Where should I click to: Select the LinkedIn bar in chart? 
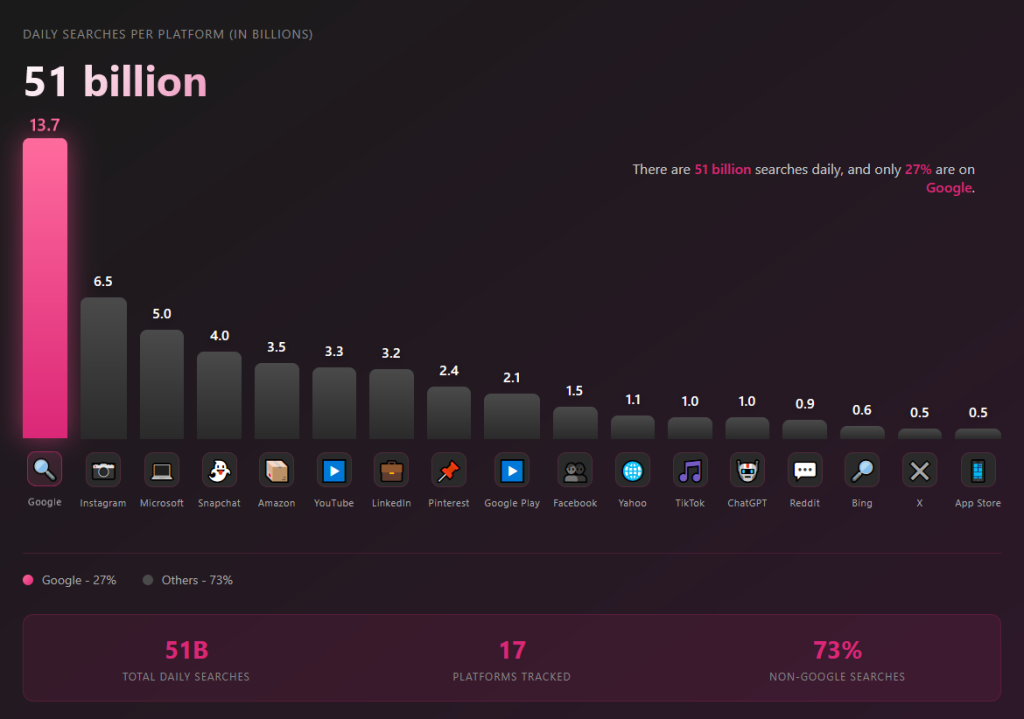391,404
